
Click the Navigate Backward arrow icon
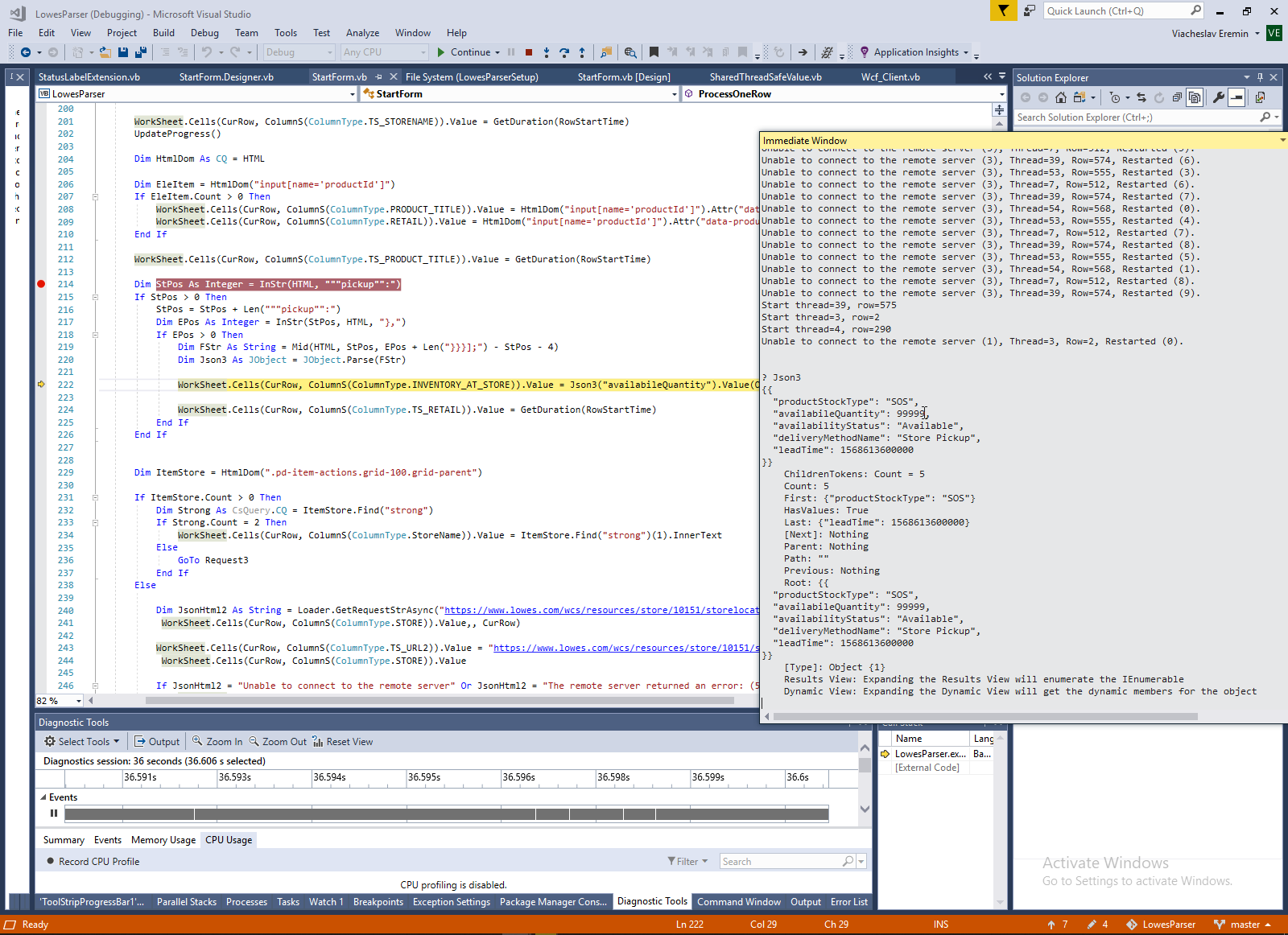point(26,52)
